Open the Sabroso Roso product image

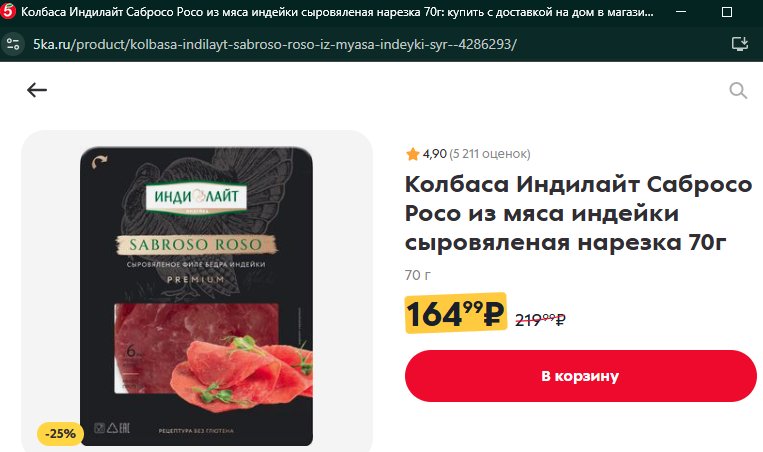[197, 296]
